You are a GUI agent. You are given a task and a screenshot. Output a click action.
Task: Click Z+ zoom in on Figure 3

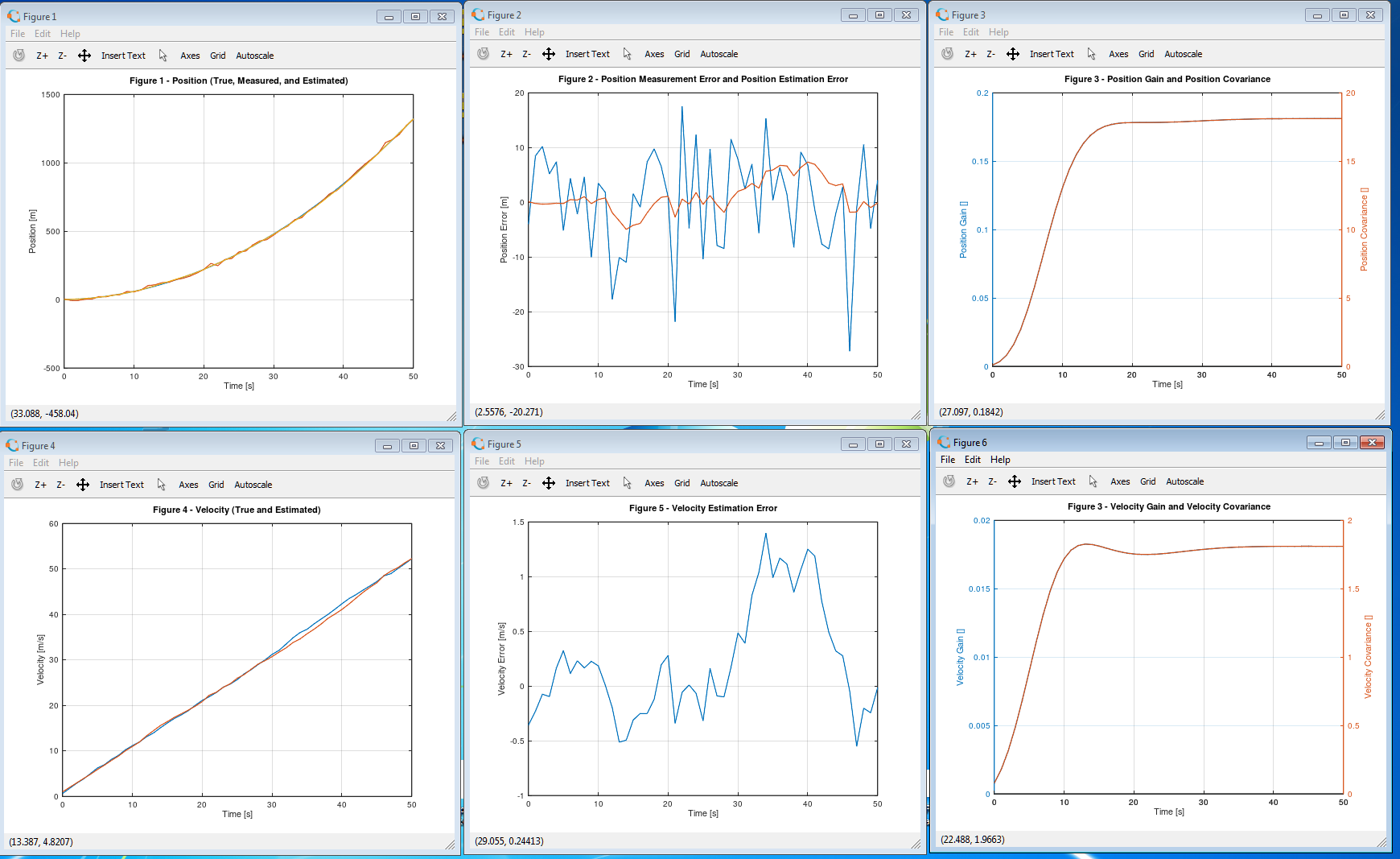(x=970, y=54)
